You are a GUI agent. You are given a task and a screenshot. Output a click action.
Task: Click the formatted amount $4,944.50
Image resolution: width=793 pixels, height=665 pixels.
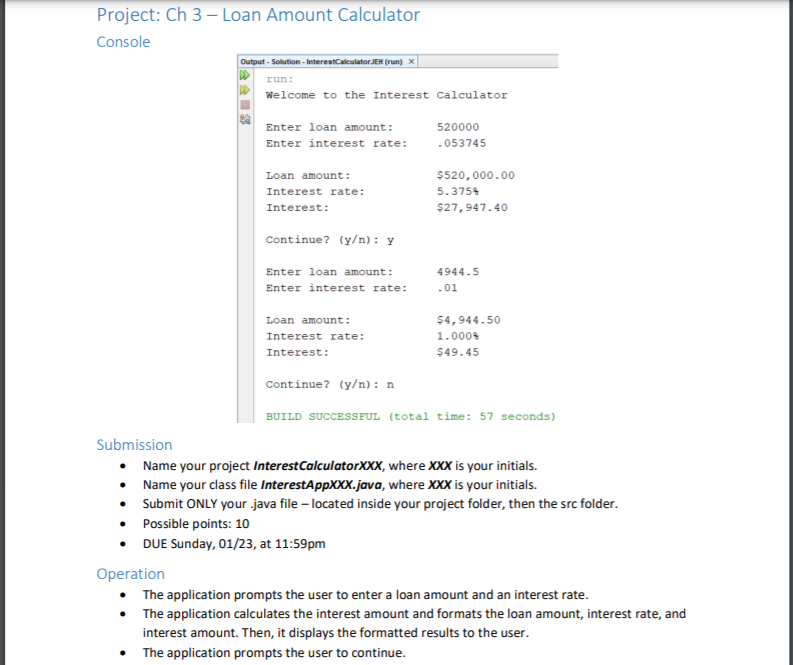pyautogui.click(x=468, y=320)
